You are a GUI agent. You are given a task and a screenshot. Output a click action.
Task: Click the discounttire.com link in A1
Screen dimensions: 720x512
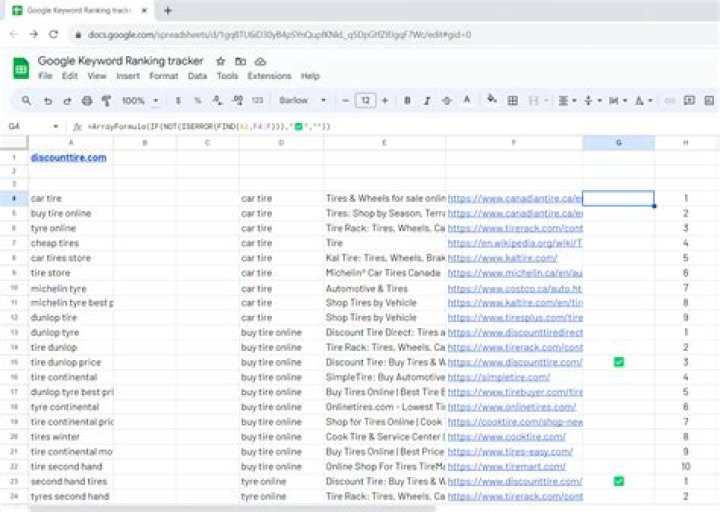[68, 158]
